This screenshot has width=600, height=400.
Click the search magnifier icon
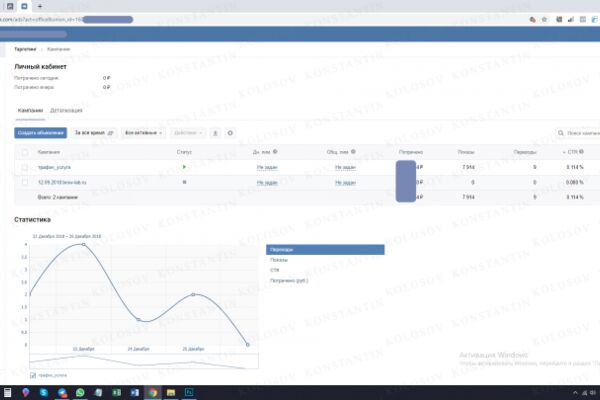tap(561, 133)
